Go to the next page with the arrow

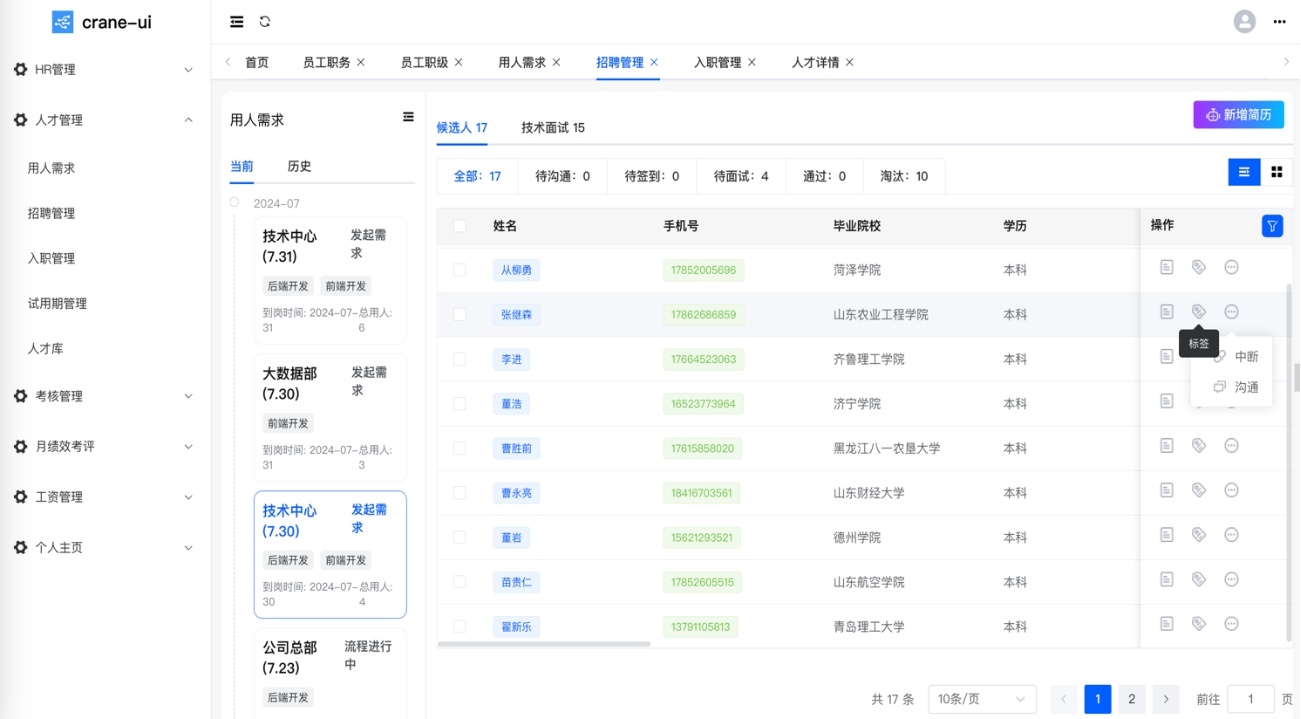[1165, 699]
